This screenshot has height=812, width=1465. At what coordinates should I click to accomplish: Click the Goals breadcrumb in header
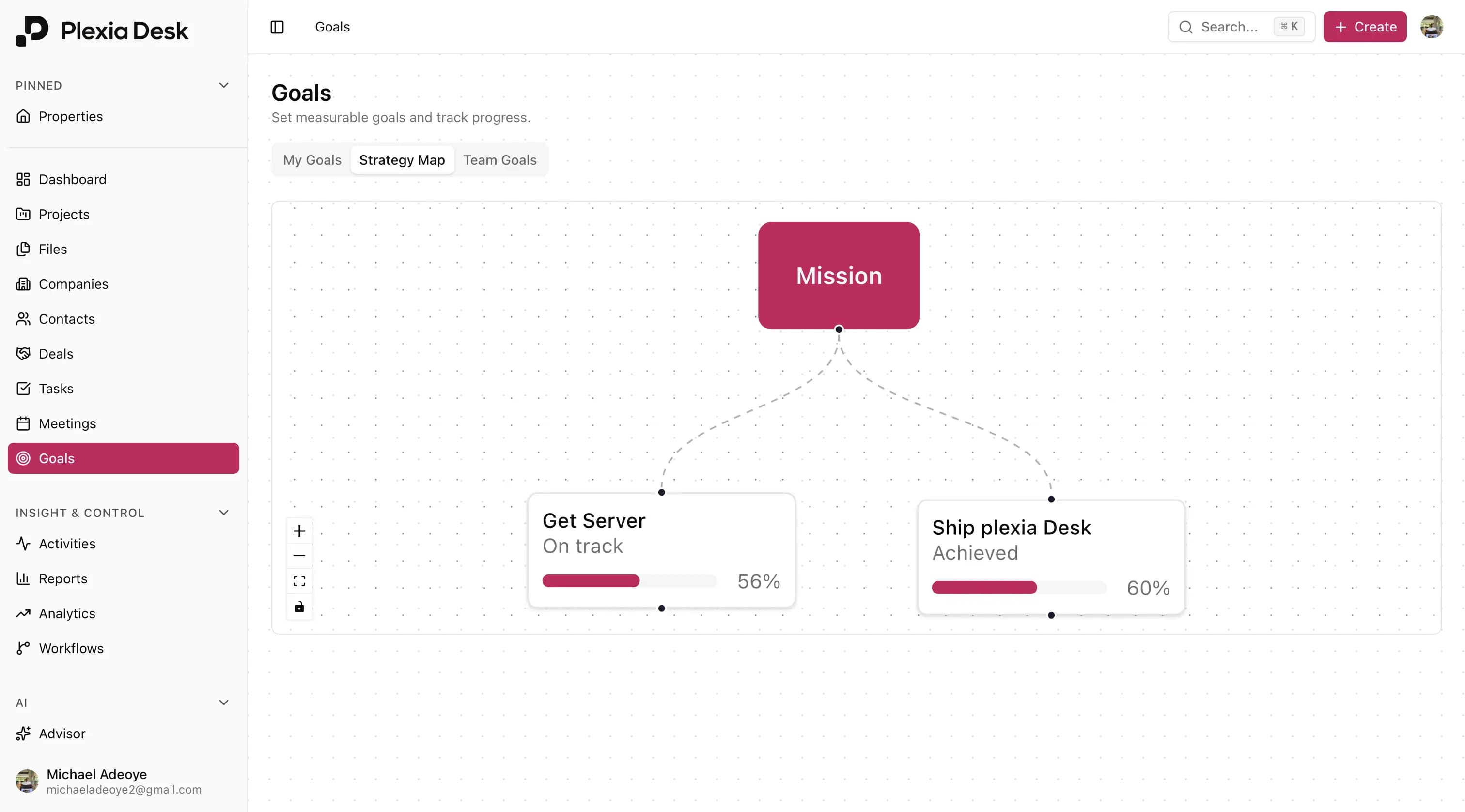click(332, 27)
